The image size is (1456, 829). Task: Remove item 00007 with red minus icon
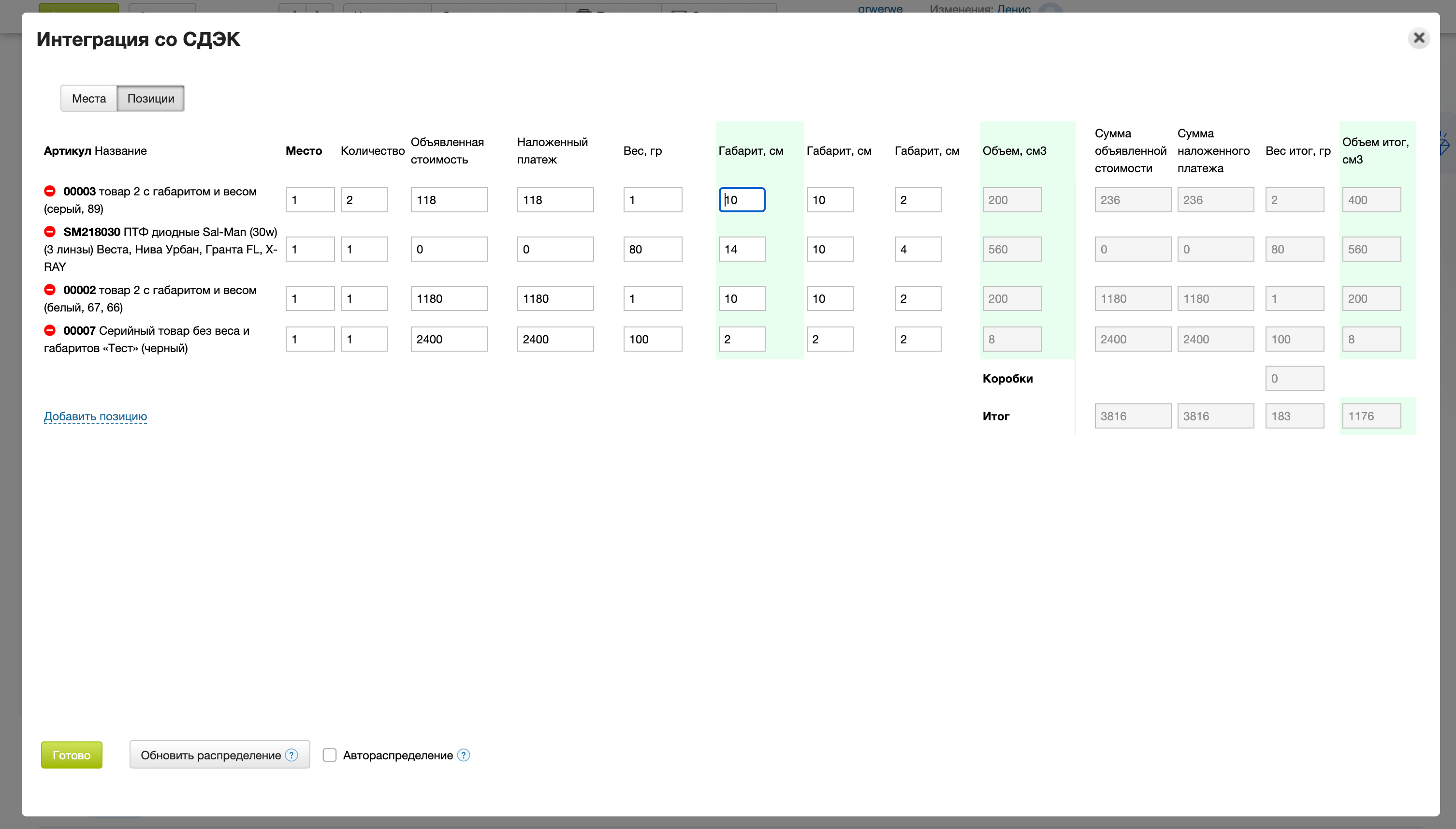point(50,330)
